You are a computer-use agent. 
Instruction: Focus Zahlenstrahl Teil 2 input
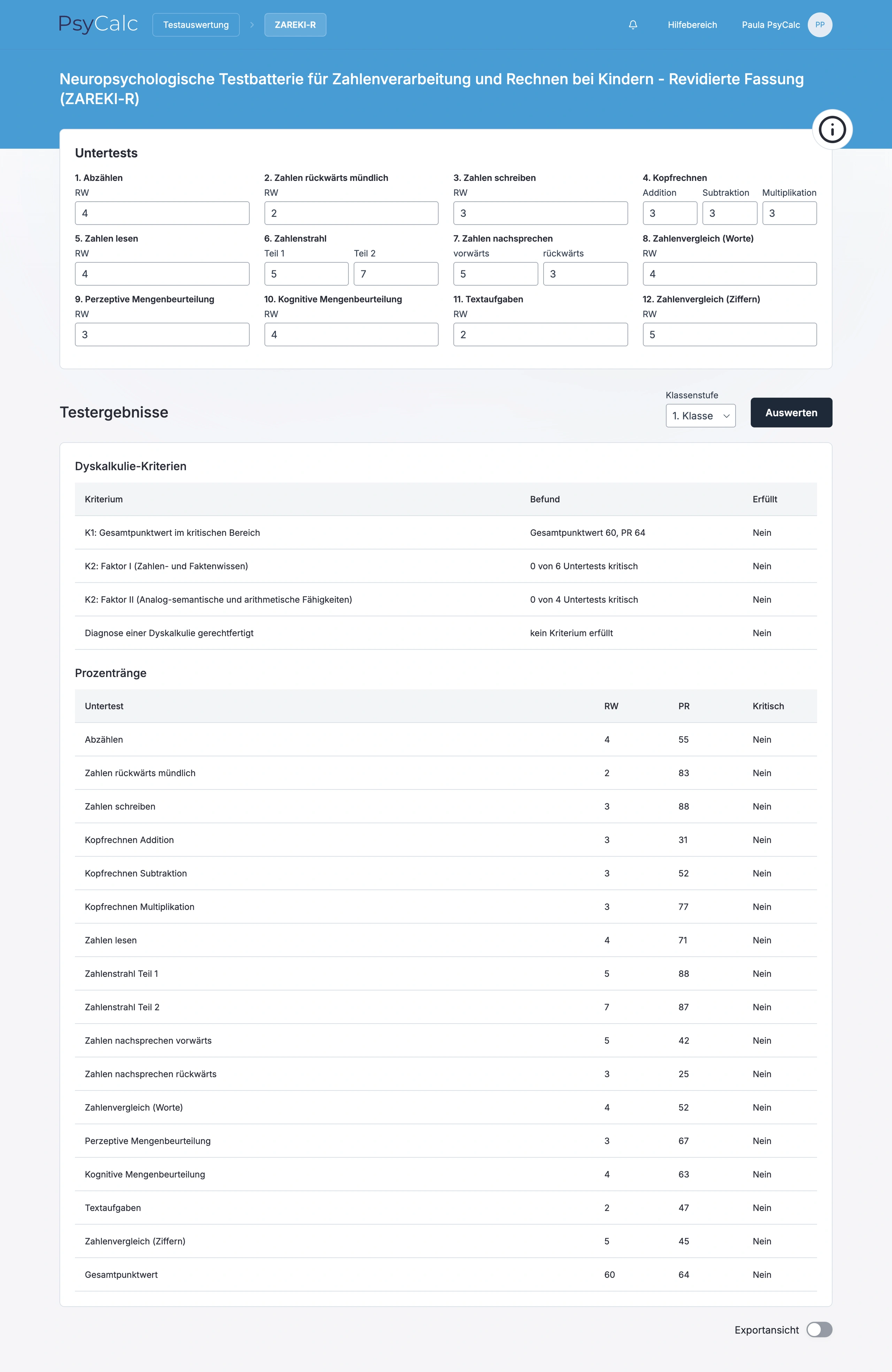[395, 274]
